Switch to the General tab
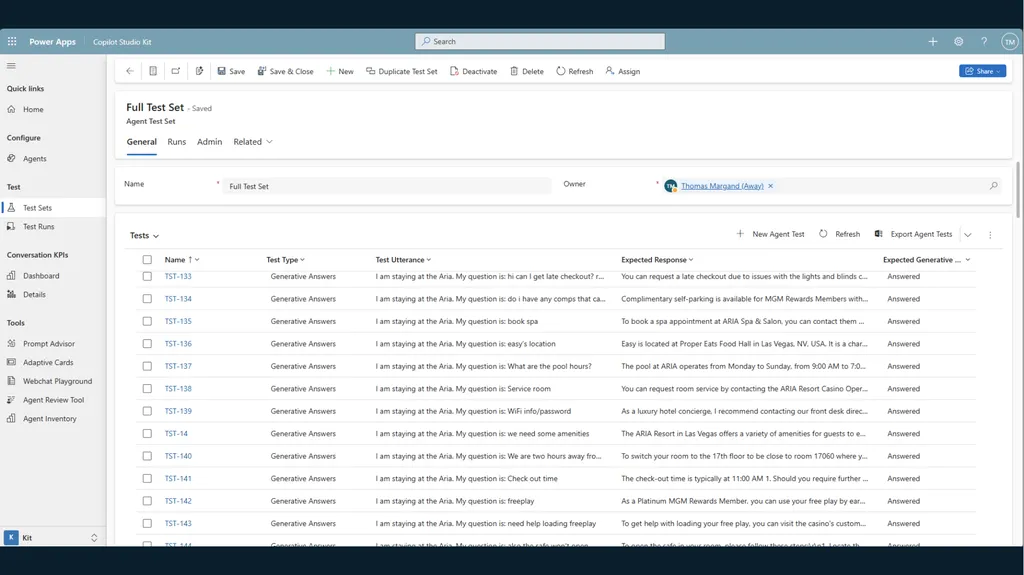Image resolution: width=1024 pixels, height=575 pixels. point(142,142)
